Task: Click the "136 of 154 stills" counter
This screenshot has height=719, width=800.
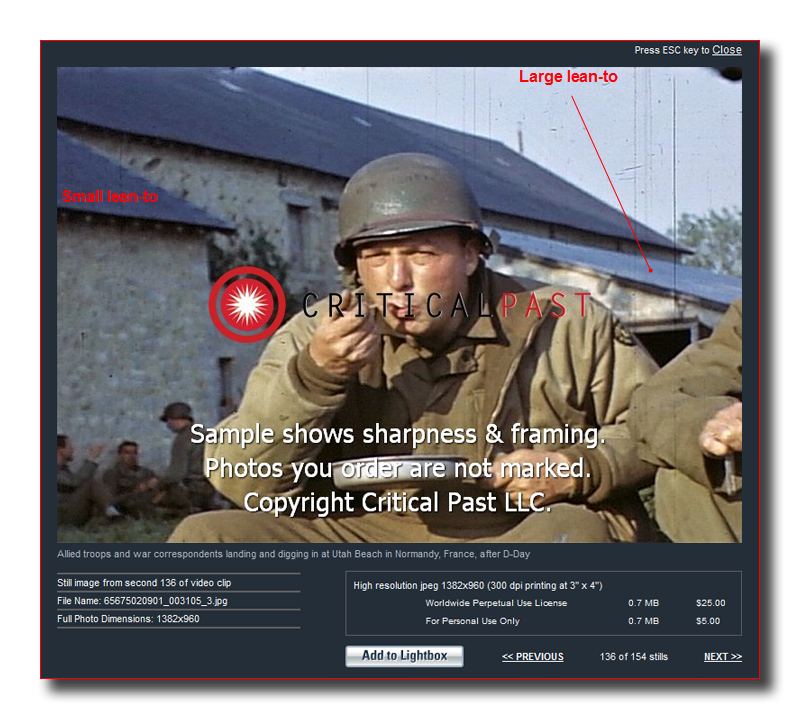Action: [x=633, y=657]
